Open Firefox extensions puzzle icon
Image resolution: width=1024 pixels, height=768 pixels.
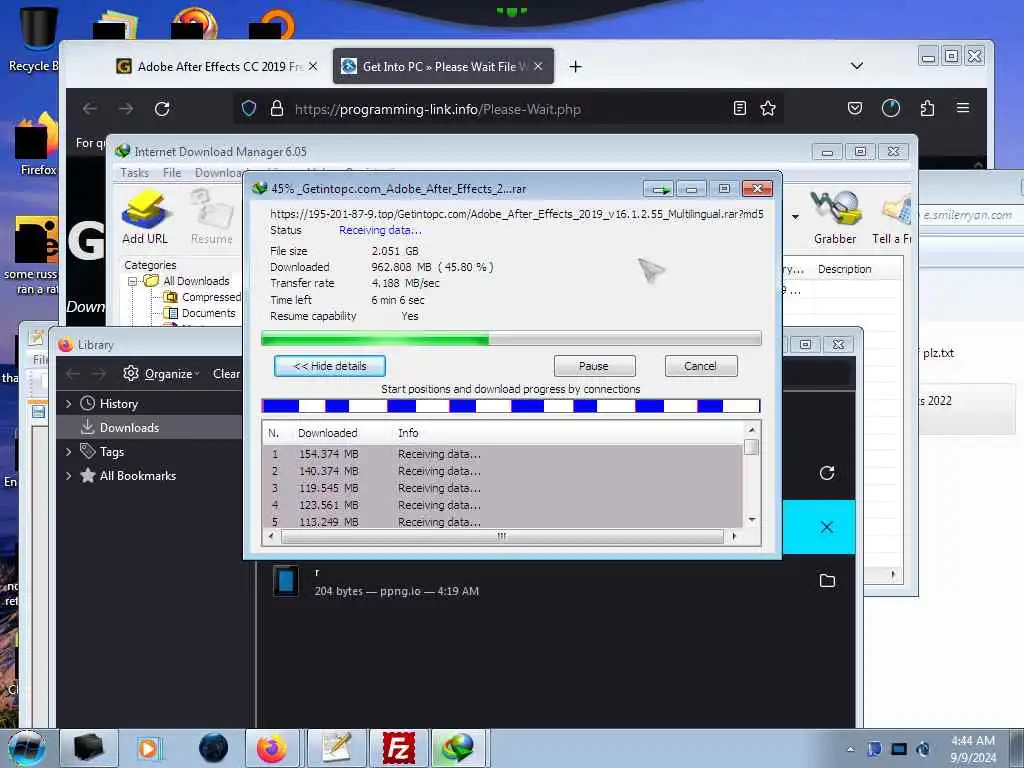pos(927,108)
